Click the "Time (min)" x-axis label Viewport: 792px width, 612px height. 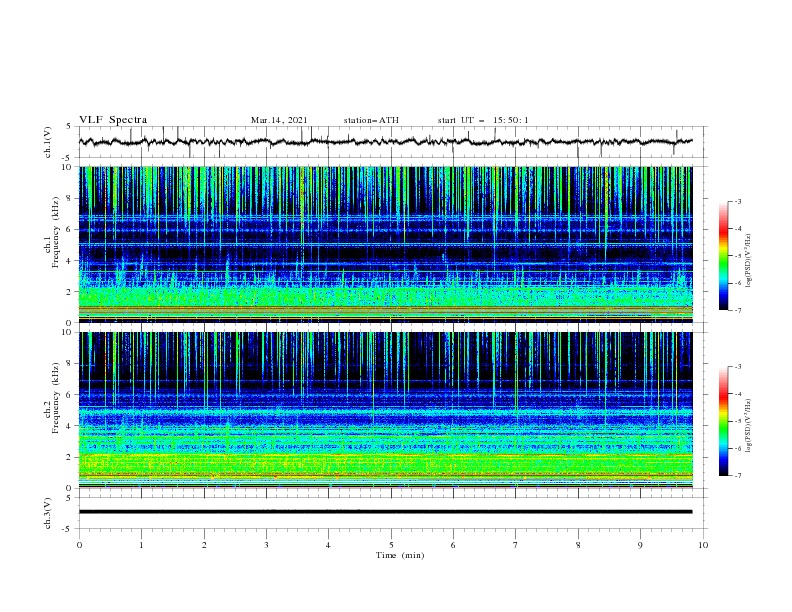coord(400,555)
